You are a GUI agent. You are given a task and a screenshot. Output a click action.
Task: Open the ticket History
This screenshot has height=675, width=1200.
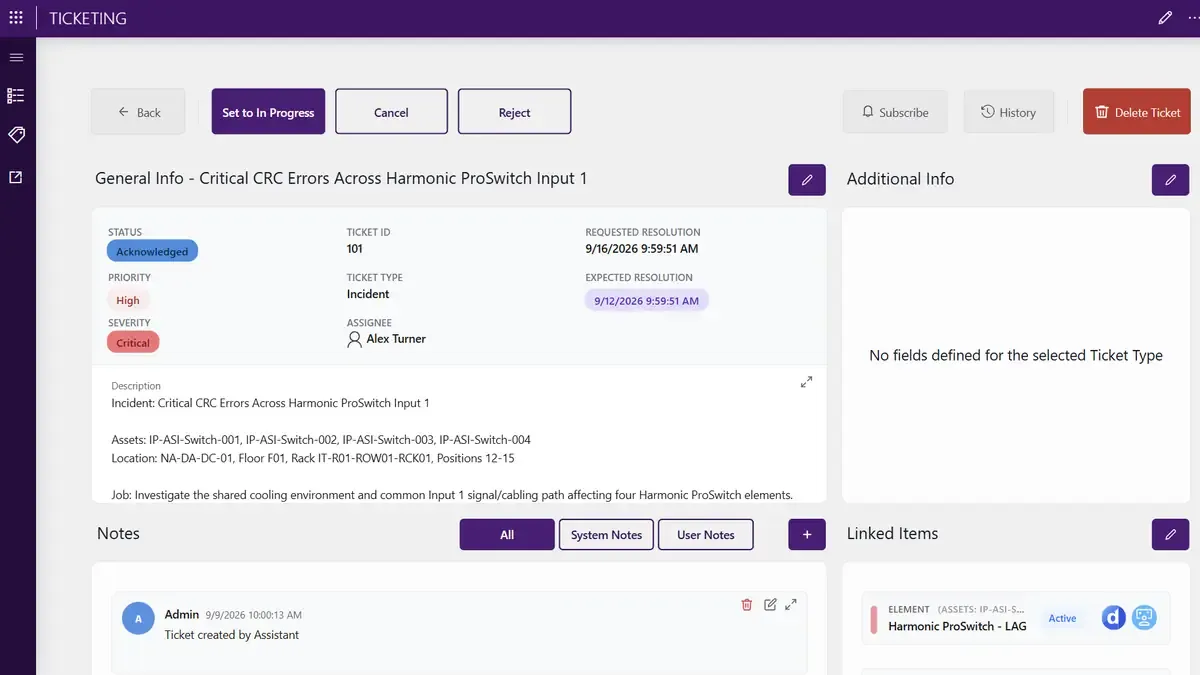[1008, 112]
